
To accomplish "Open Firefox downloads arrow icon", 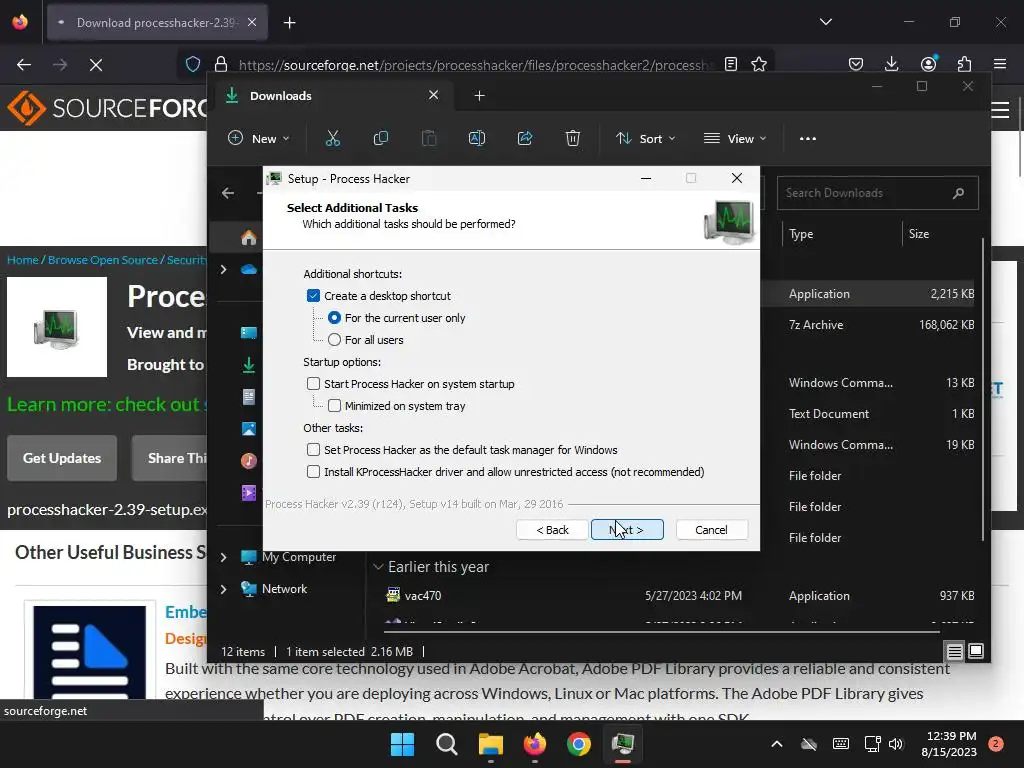I will click(891, 64).
